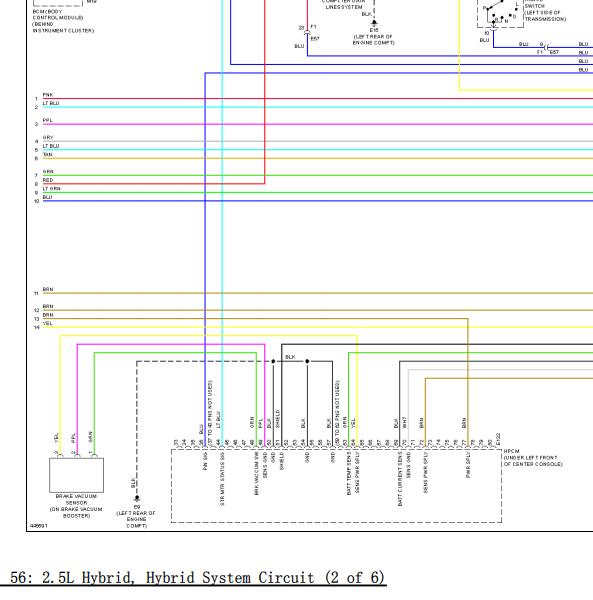Click the '37 TO 43 PINS NOT USED' note

click(x=210, y=412)
